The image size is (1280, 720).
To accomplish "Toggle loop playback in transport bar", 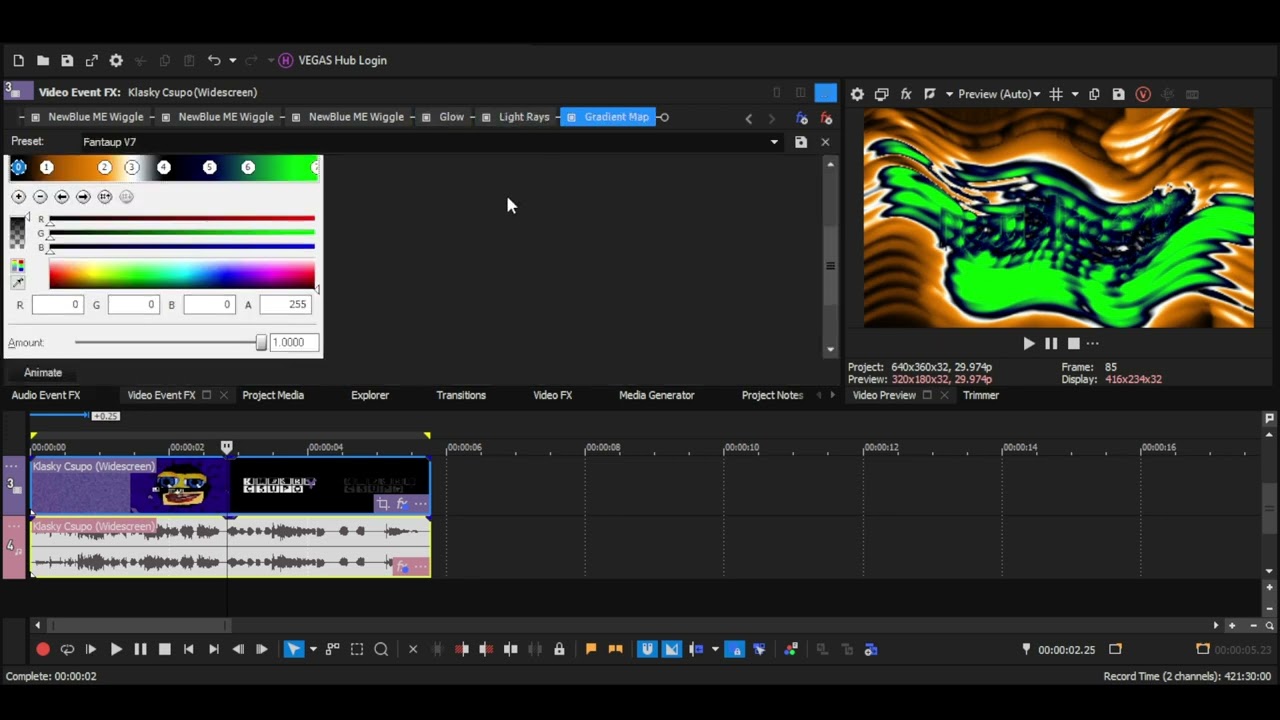I will point(67,650).
